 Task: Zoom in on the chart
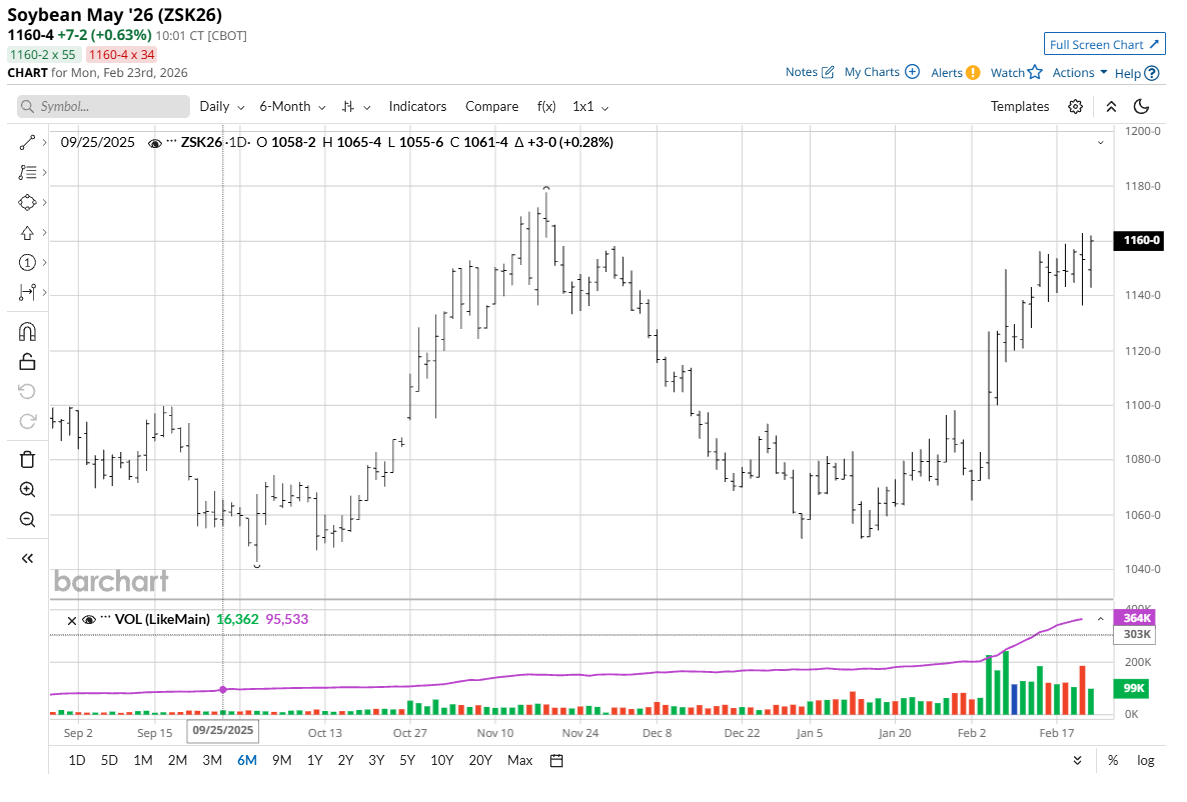click(x=27, y=489)
